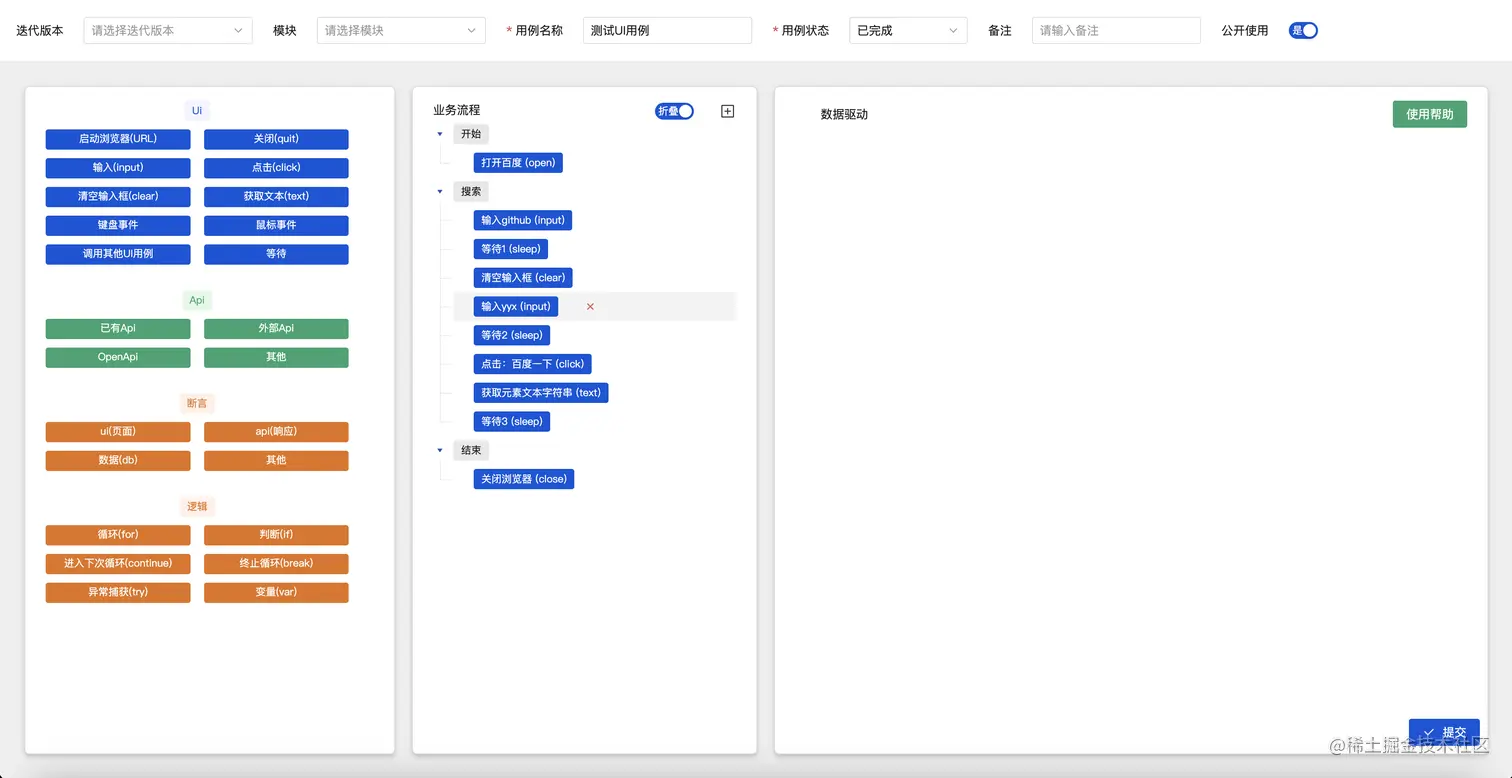The image size is (1512, 778).
Task: Open the 迭代版本 dropdown
Action: click(x=167, y=30)
